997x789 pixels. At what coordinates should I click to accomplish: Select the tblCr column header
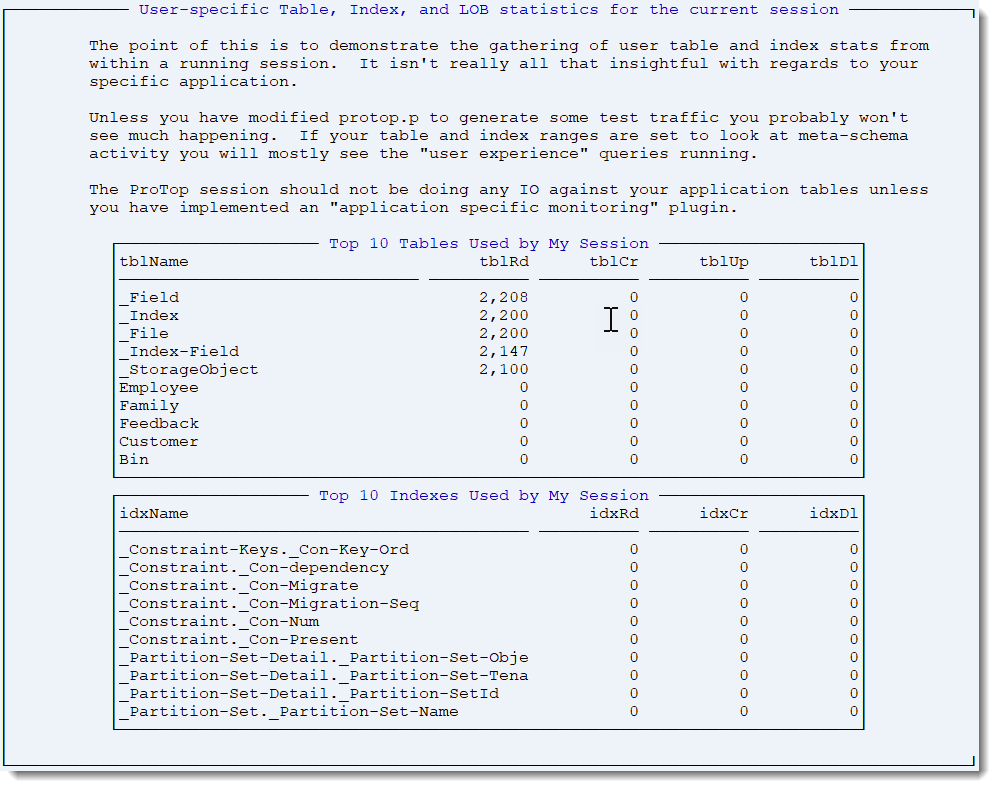click(x=614, y=262)
